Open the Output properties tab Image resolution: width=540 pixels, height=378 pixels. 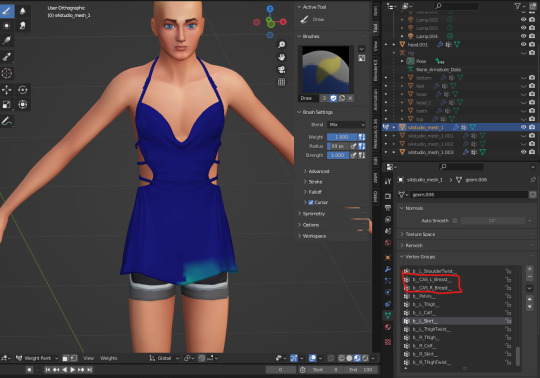point(388,208)
